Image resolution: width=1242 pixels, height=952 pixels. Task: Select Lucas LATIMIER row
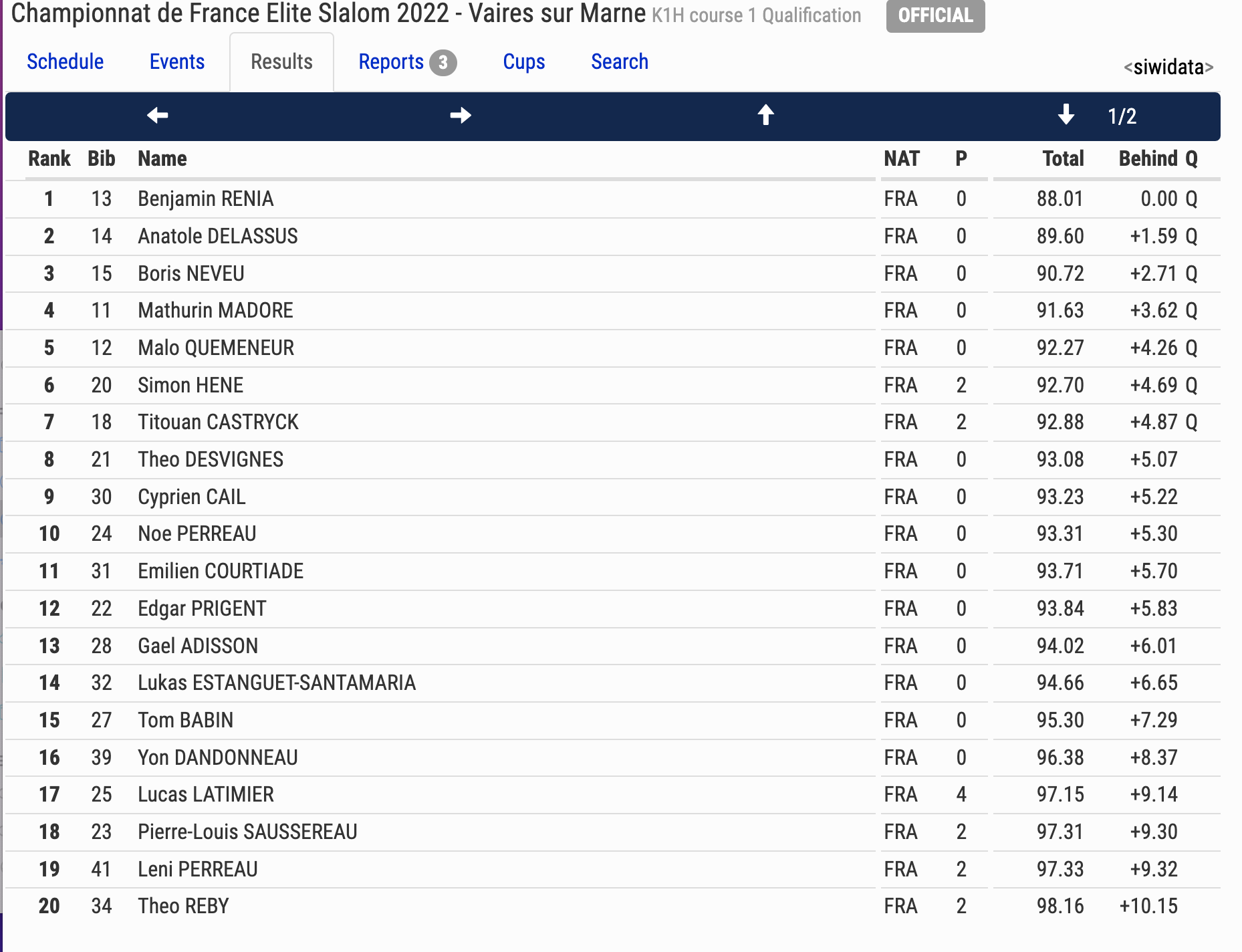613,795
